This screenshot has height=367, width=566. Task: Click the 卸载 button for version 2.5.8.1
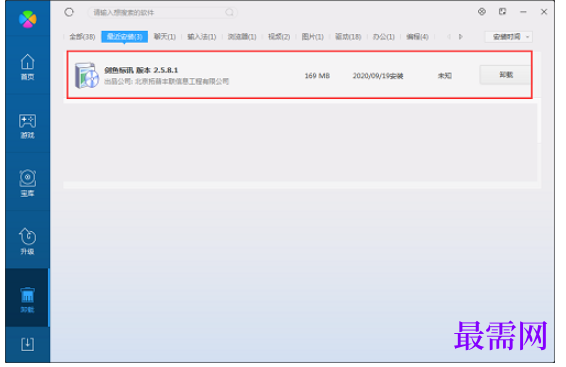tap(505, 75)
